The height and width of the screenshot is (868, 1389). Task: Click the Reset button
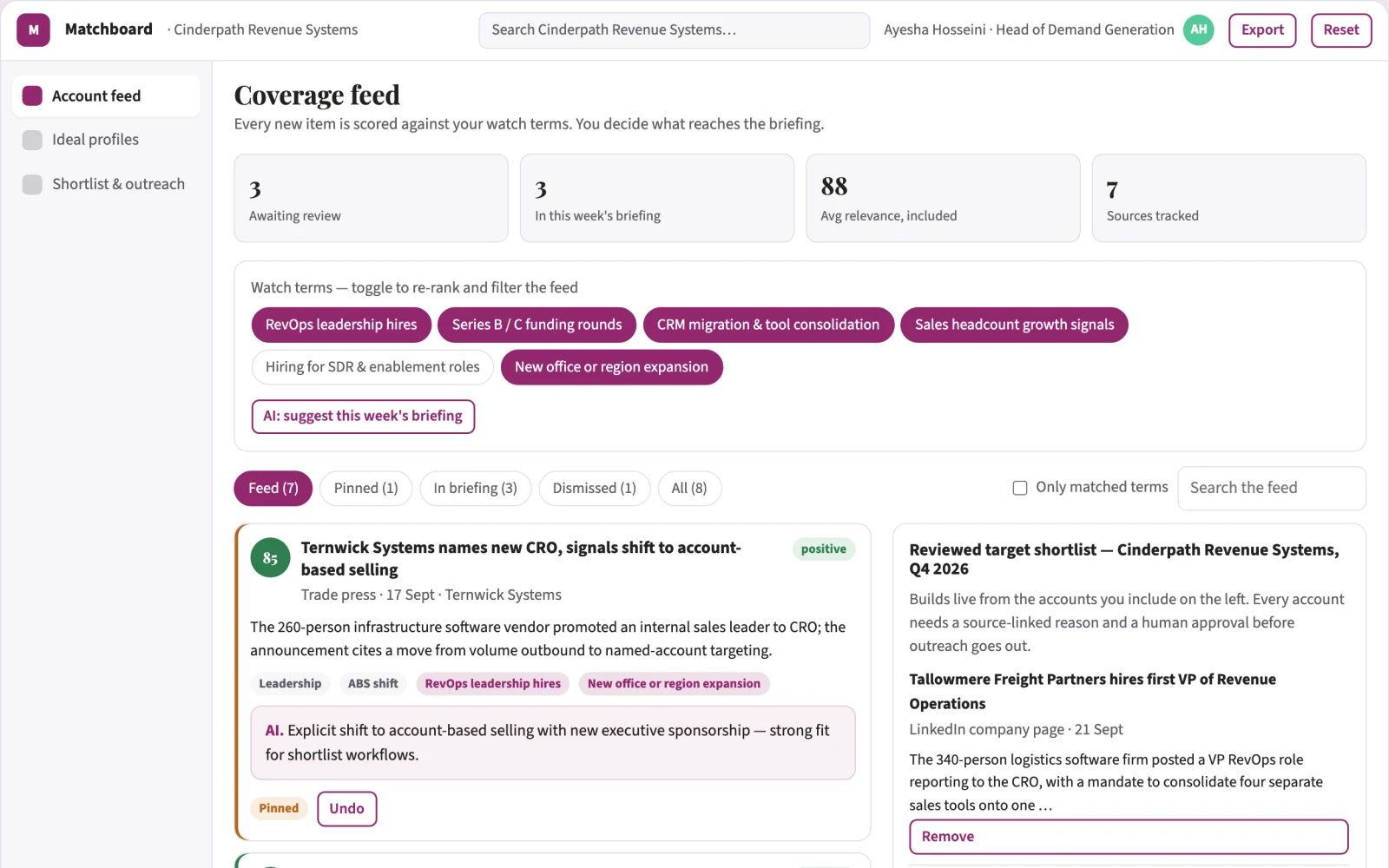tap(1341, 30)
